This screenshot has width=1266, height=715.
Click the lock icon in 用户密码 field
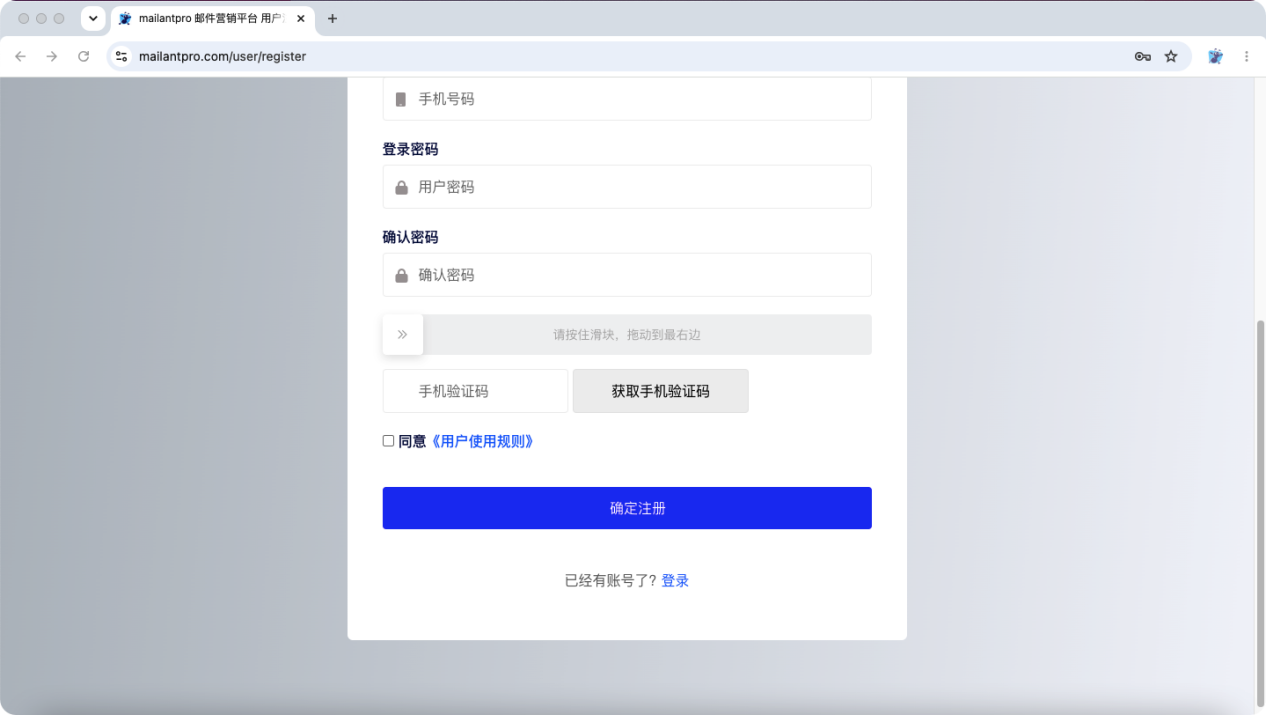(x=401, y=187)
